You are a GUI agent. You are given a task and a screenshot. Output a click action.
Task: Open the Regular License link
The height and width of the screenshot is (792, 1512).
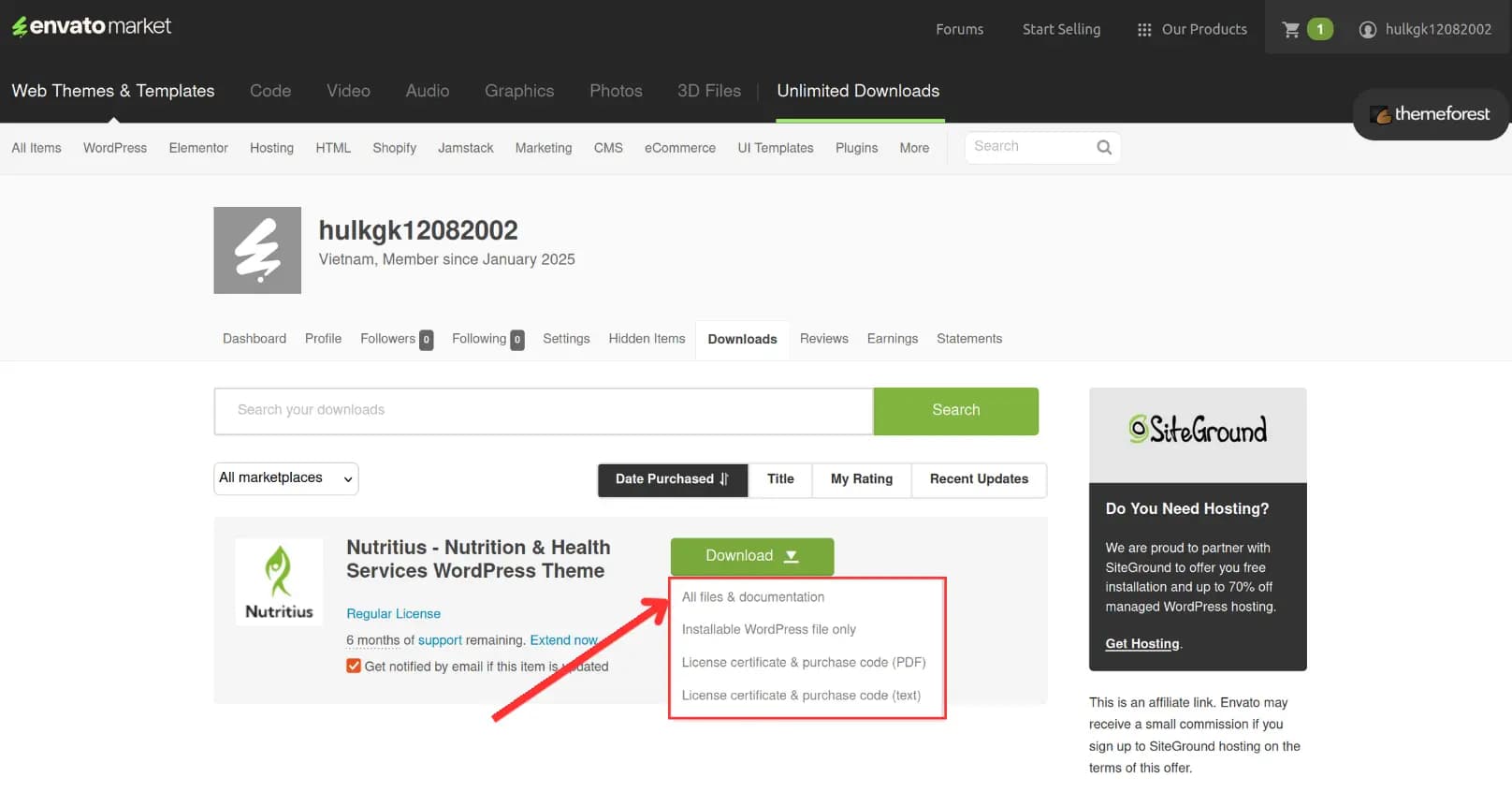tap(393, 614)
